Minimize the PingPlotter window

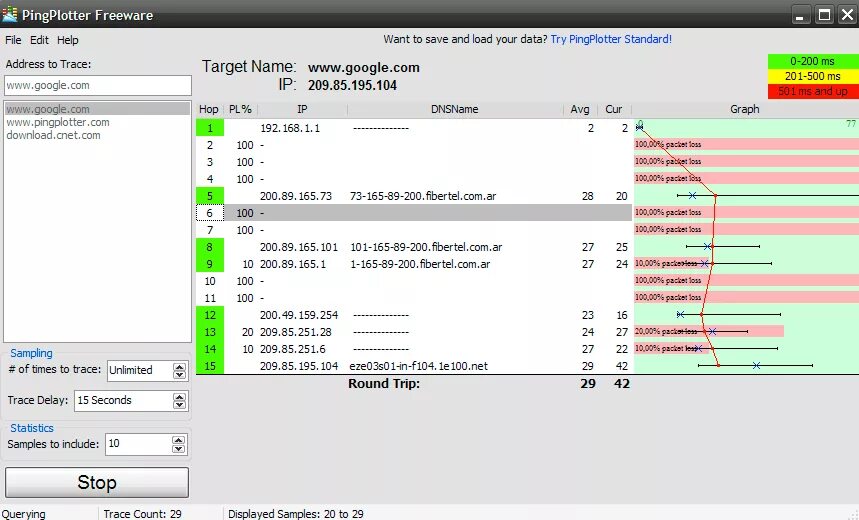(801, 15)
